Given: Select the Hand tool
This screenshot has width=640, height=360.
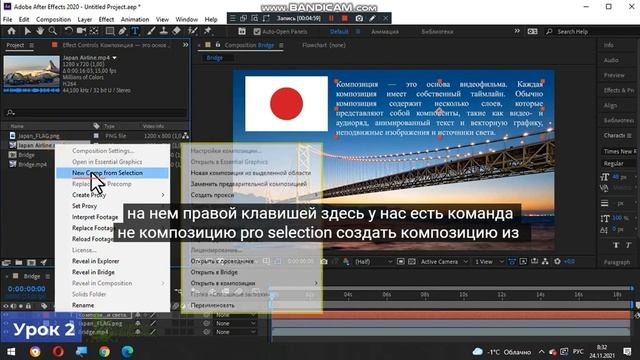Looking at the screenshot, I should pos(40,31).
